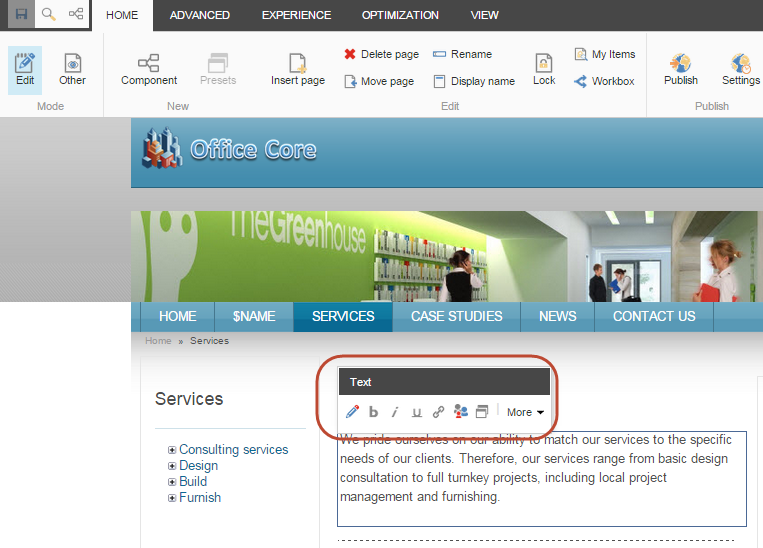Image resolution: width=763 pixels, height=548 pixels.
Task: Add a new Component
Action: coord(149,70)
